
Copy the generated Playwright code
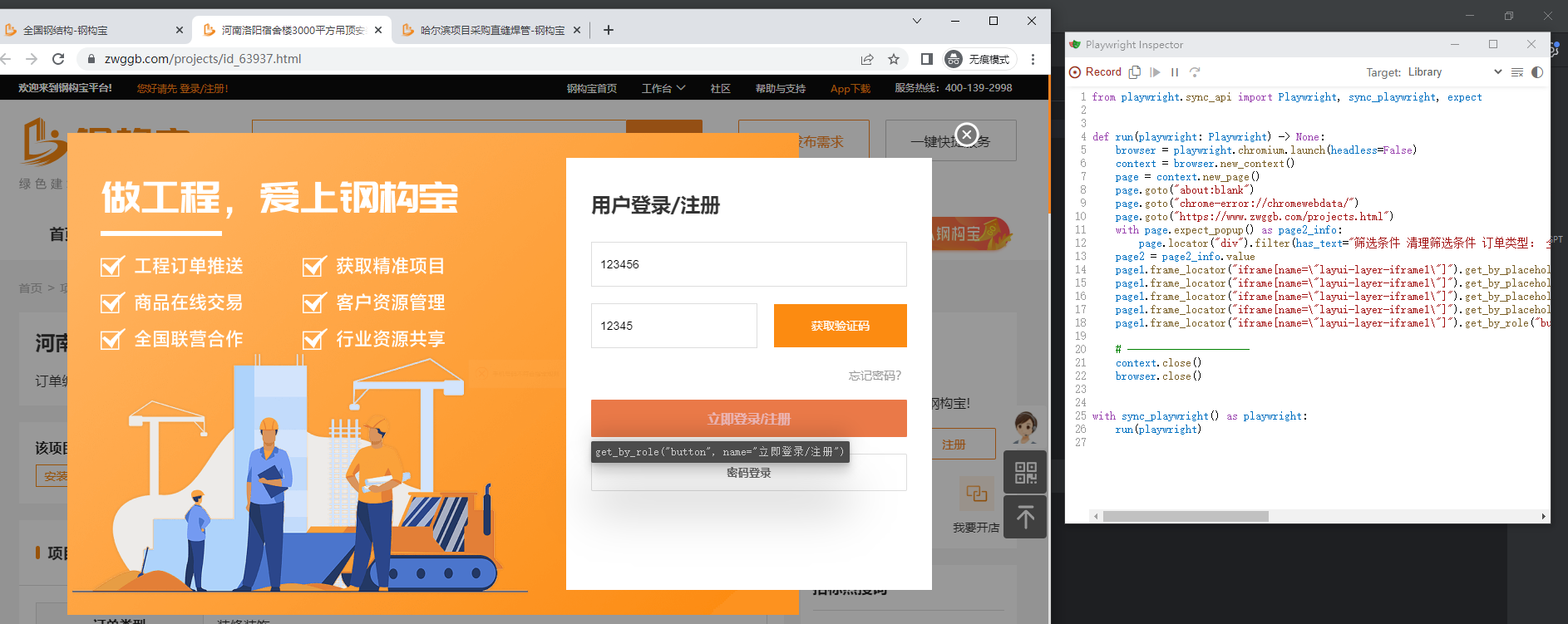1135,72
